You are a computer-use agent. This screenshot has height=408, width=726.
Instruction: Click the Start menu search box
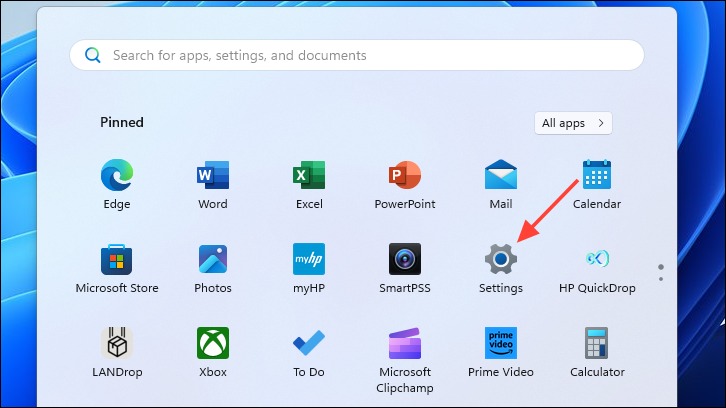[x=357, y=55]
